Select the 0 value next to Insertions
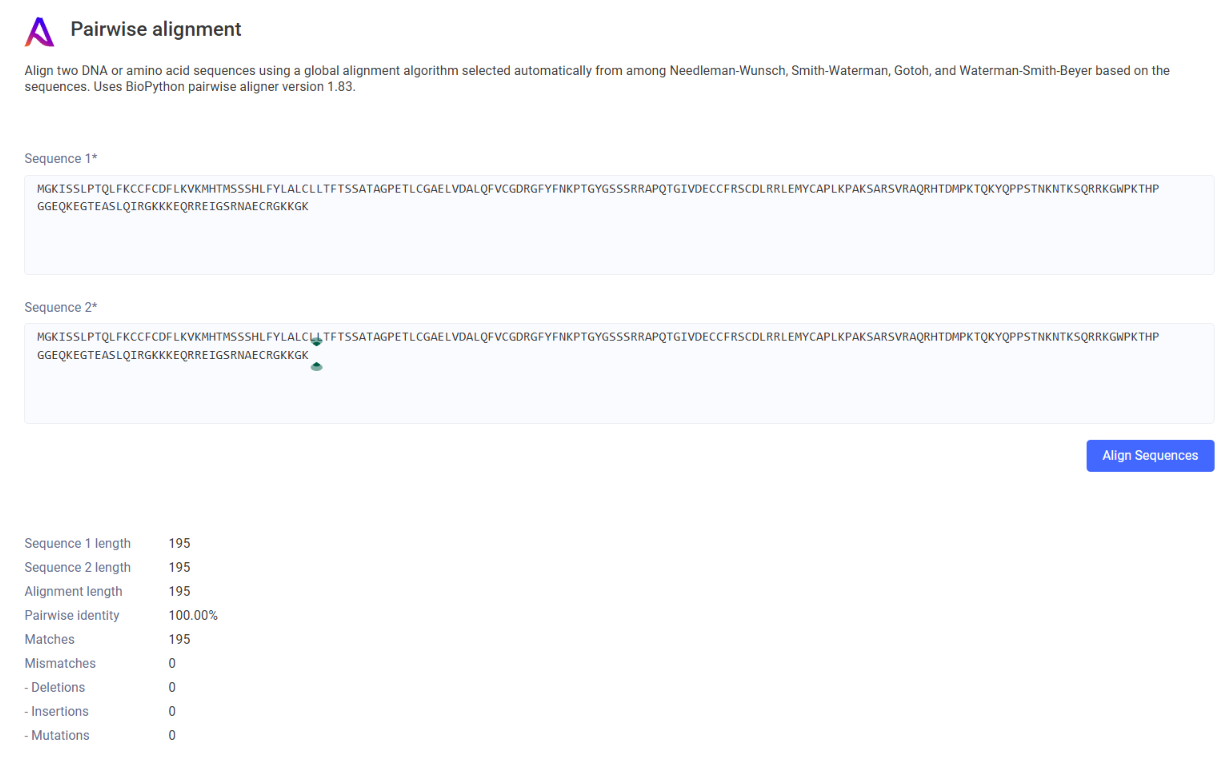The image size is (1224, 762). 172,711
